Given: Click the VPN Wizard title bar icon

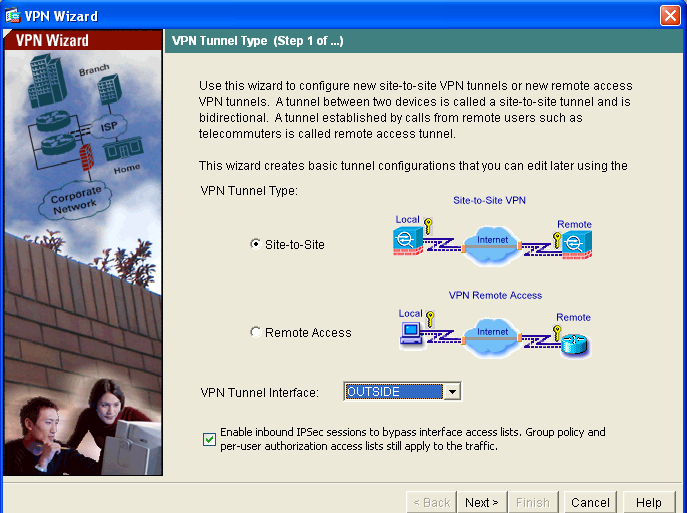Looking at the screenshot, I should 13,15.
